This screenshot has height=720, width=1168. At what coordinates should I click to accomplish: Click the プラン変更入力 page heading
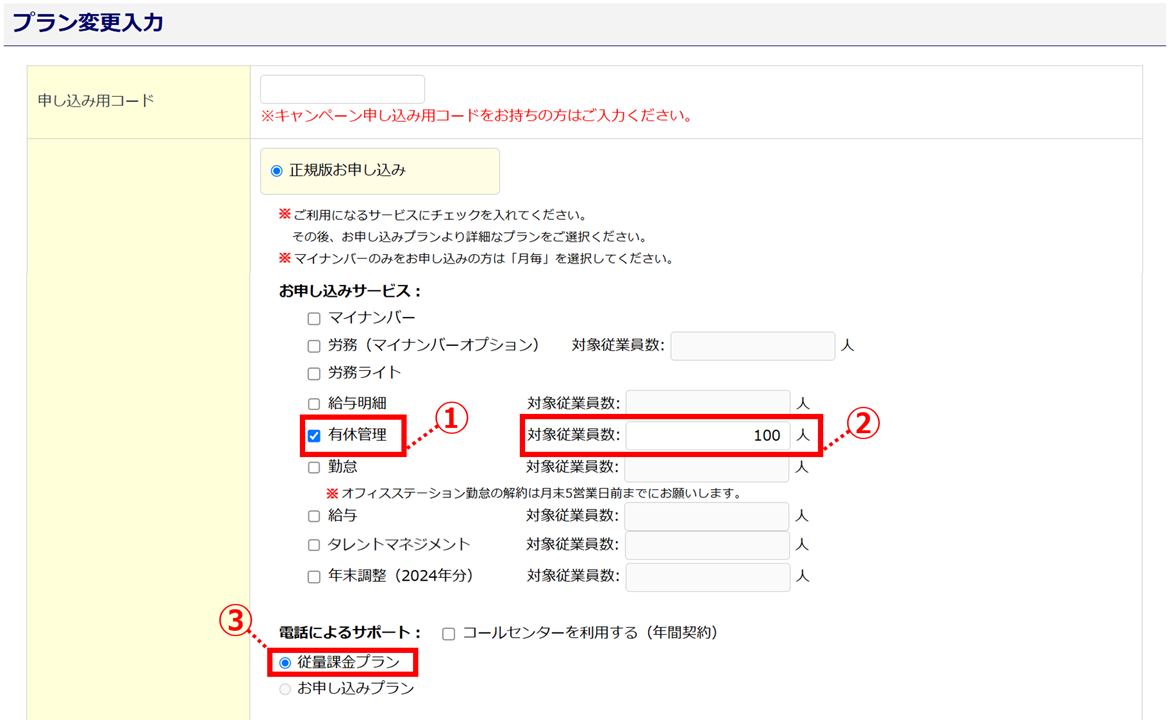tap(88, 22)
